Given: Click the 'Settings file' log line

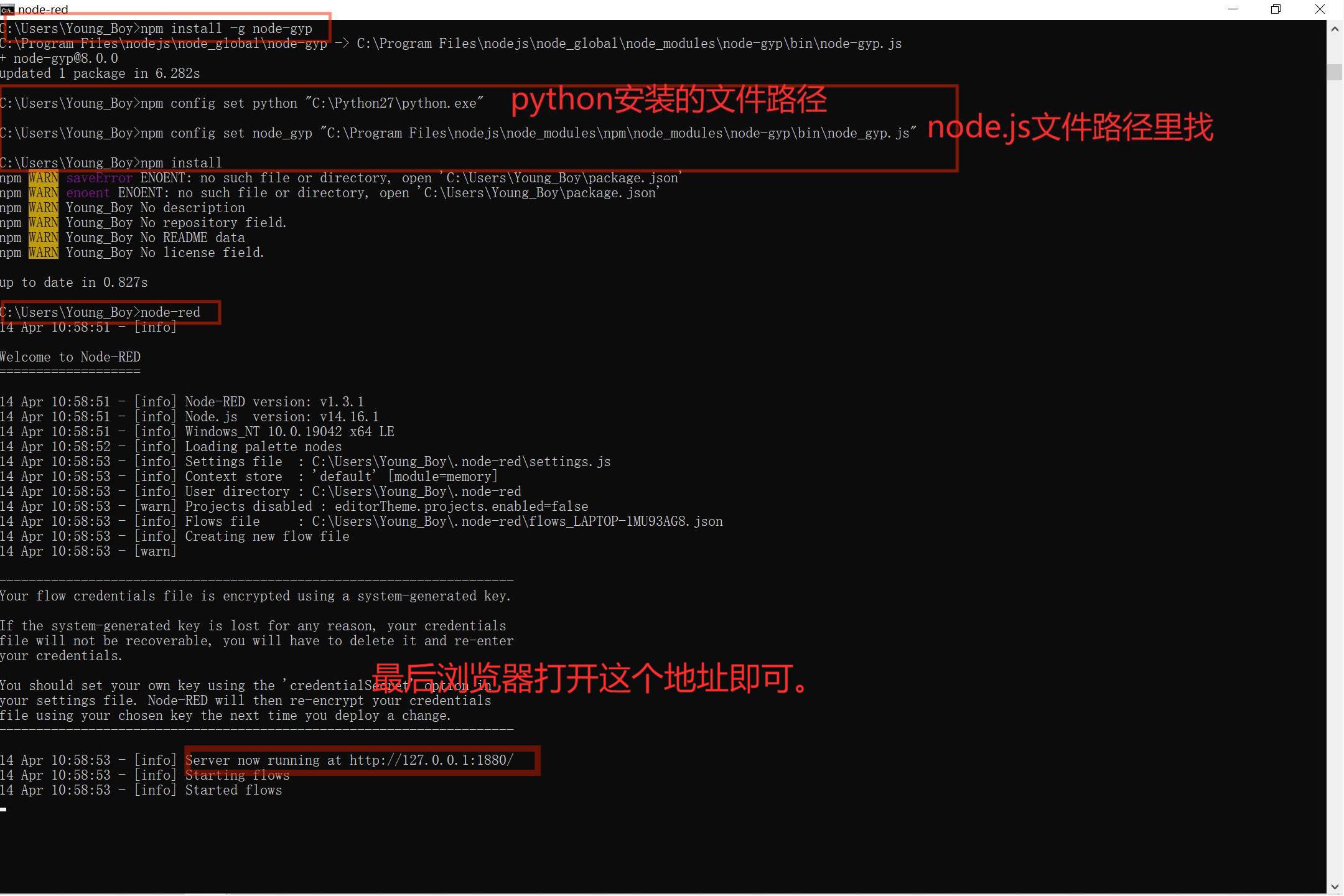Looking at the screenshot, I should [305, 462].
